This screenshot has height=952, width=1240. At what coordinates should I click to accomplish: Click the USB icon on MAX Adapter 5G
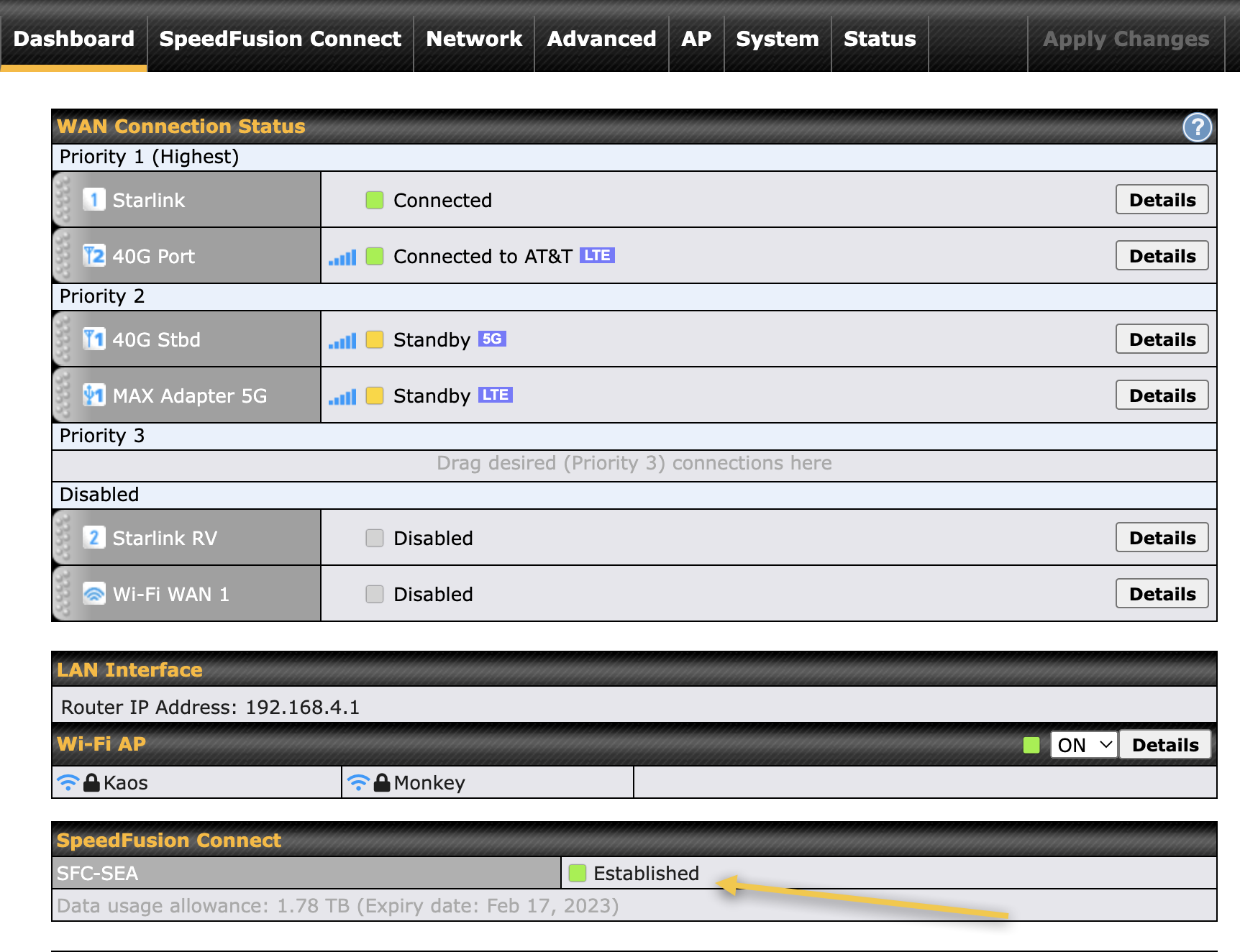93,395
